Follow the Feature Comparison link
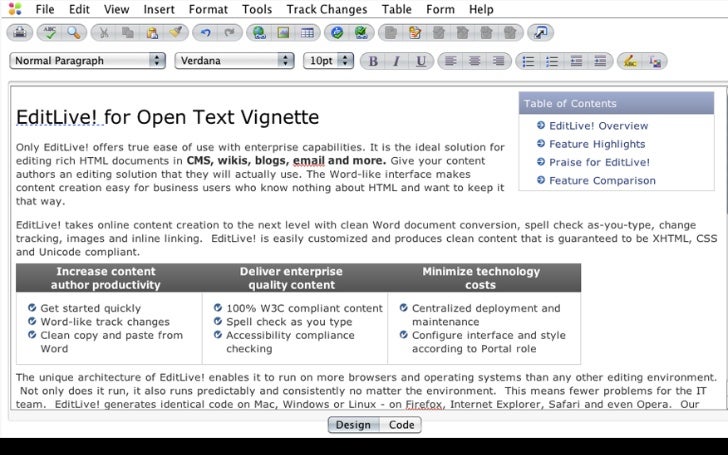The width and height of the screenshot is (728, 455). point(602,180)
